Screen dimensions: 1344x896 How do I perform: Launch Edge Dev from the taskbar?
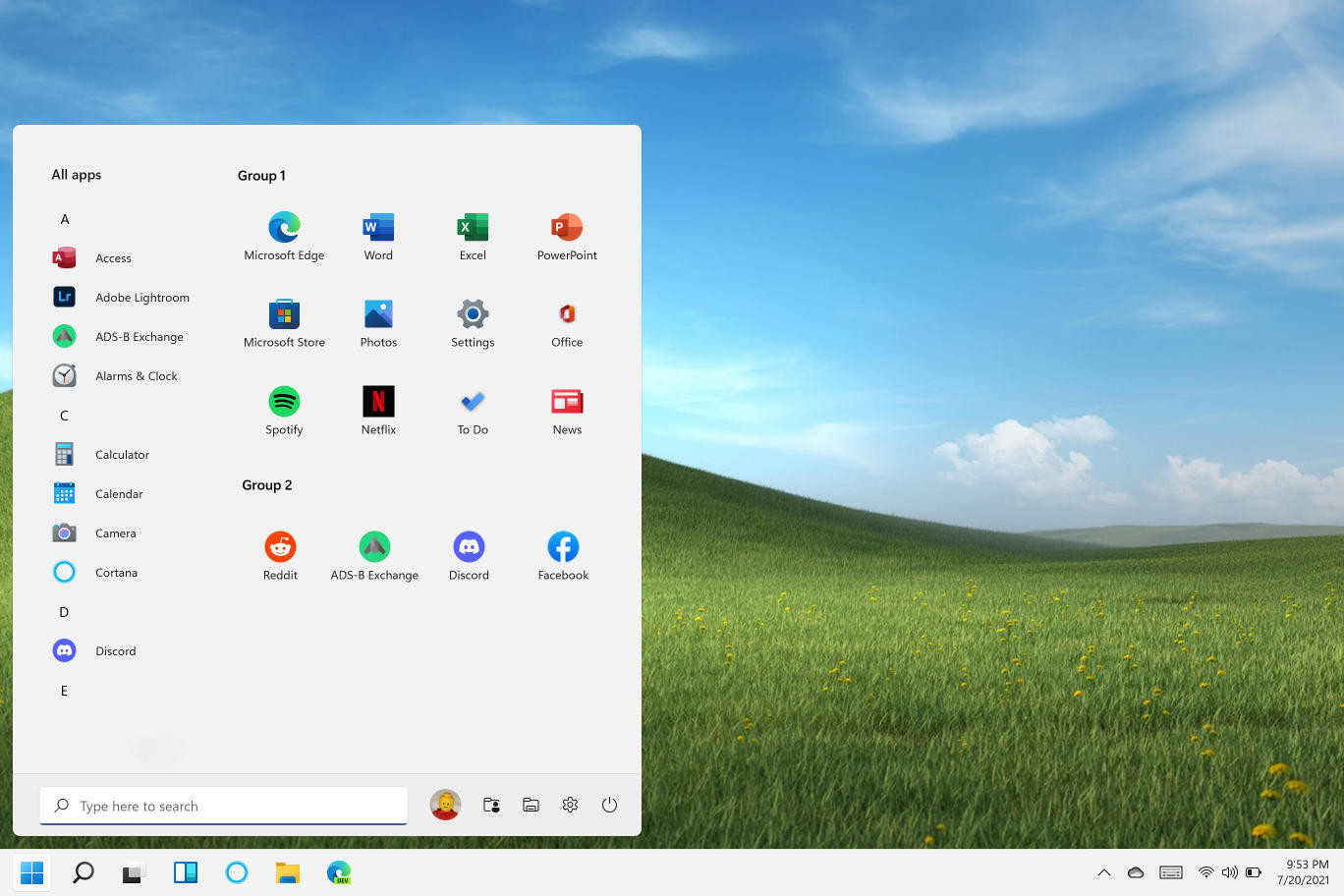(339, 872)
